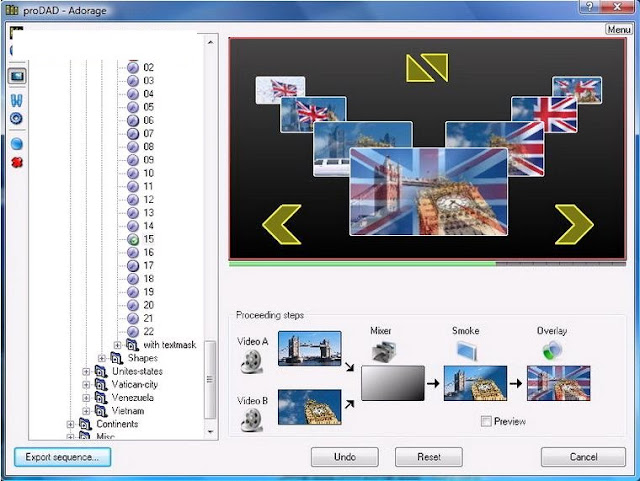Open the Menu button at top right

(619, 30)
